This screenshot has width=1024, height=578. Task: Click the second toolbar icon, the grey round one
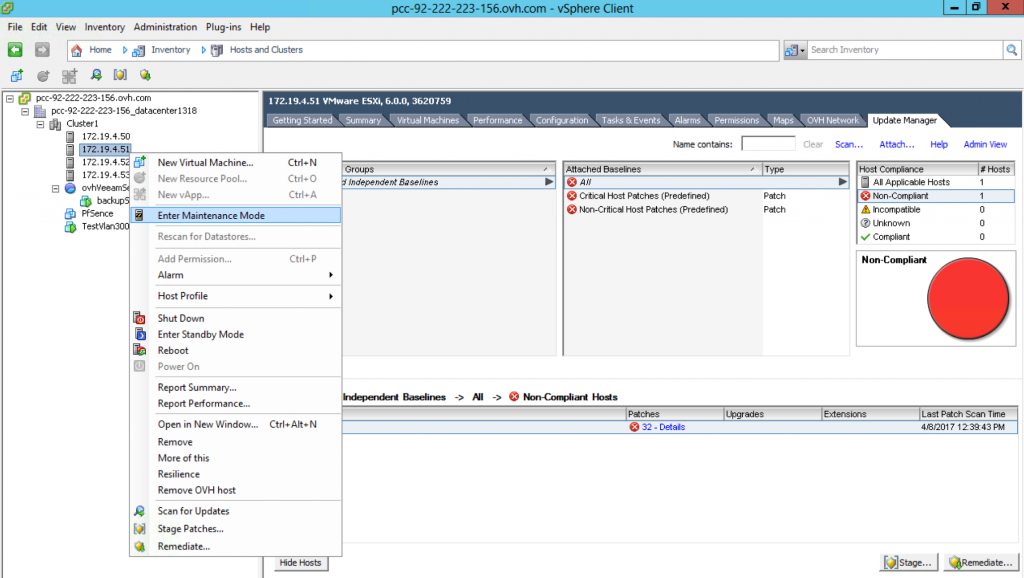43,76
